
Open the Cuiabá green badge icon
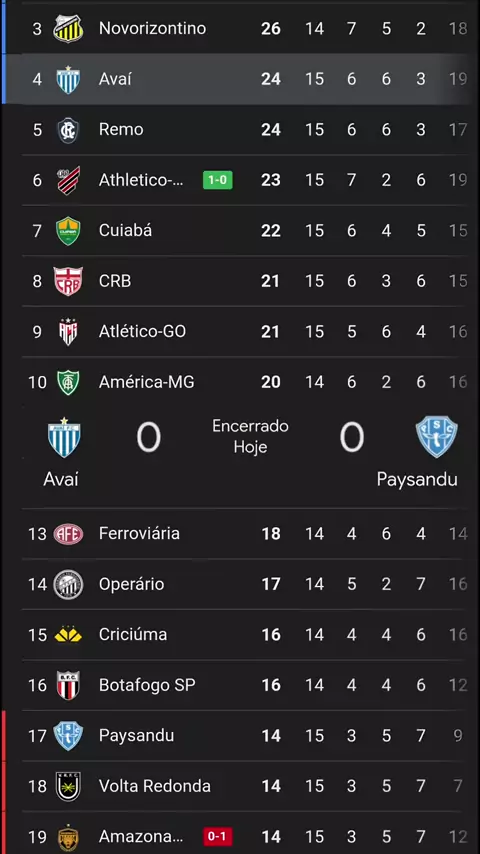pos(68,231)
